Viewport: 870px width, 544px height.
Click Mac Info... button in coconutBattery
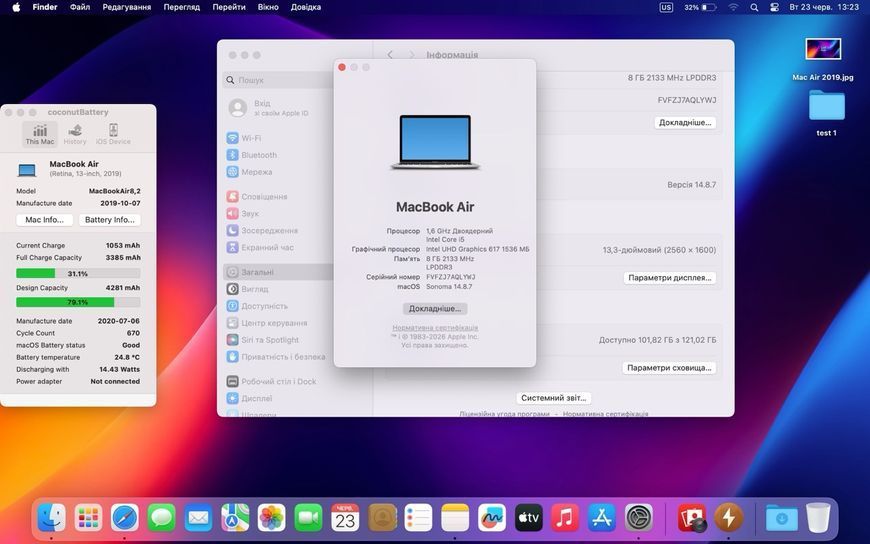(x=44, y=220)
